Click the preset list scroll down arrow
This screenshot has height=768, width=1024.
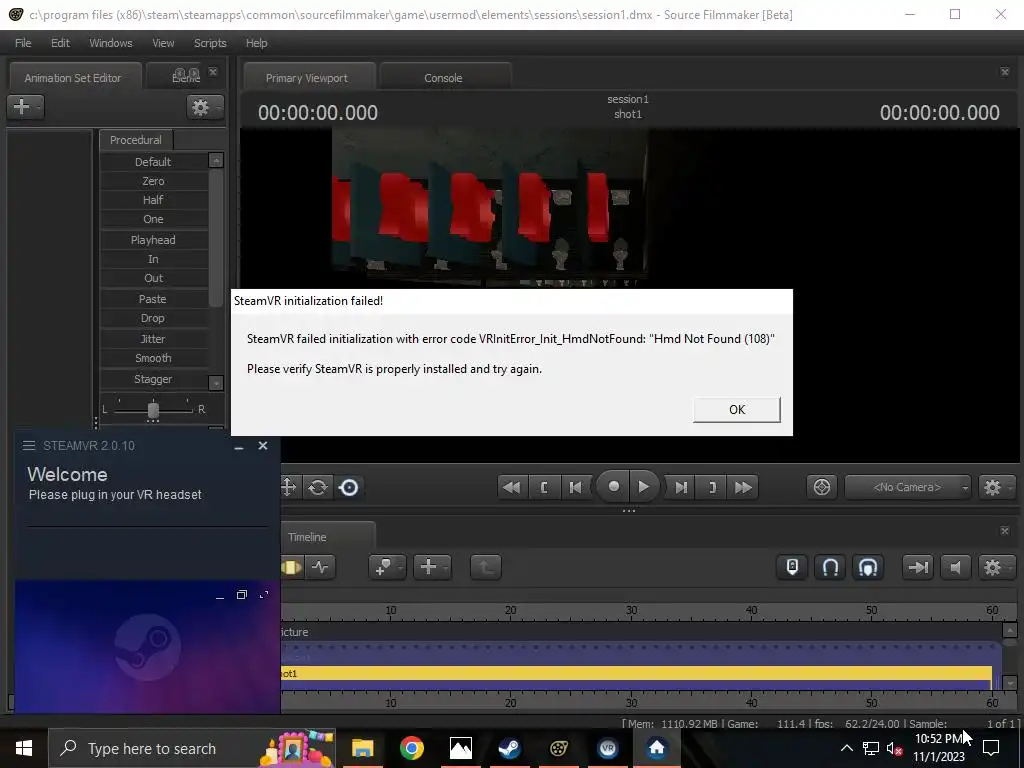tap(216, 383)
